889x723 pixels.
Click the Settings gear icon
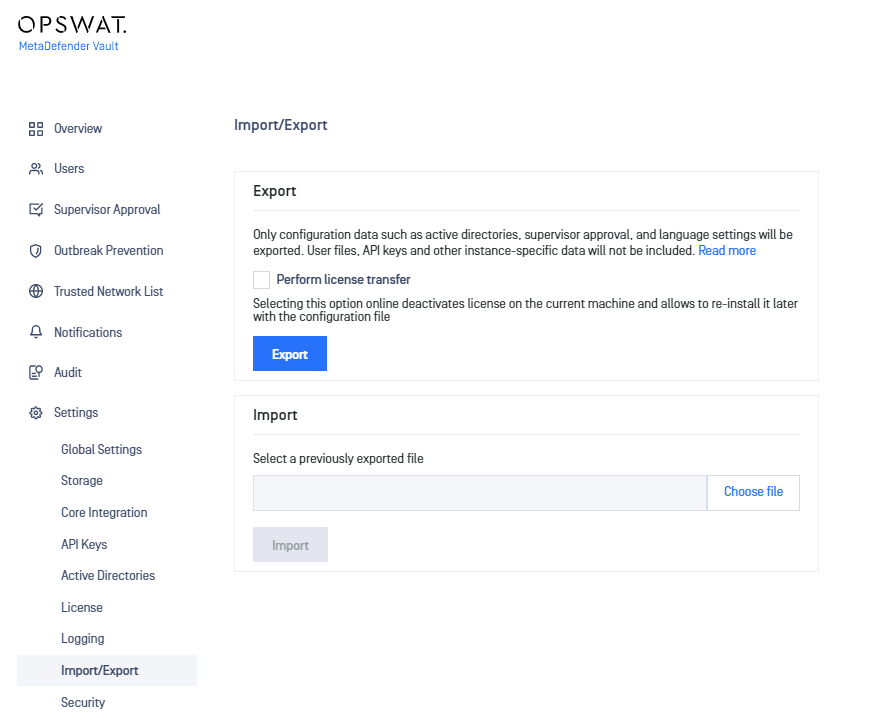tap(36, 413)
